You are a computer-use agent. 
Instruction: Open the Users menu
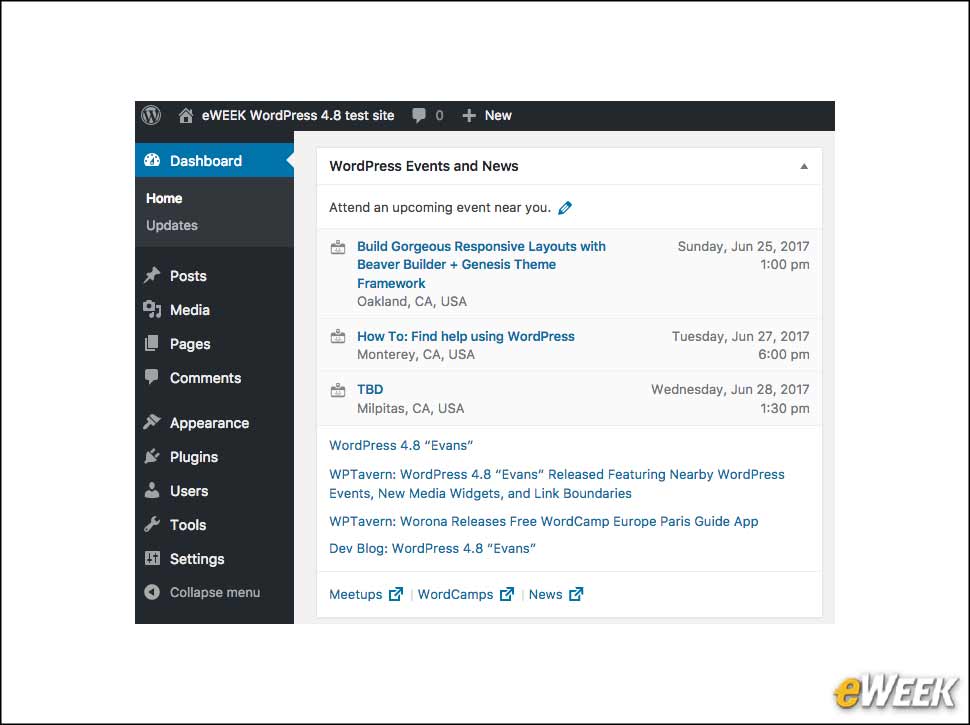click(x=189, y=491)
